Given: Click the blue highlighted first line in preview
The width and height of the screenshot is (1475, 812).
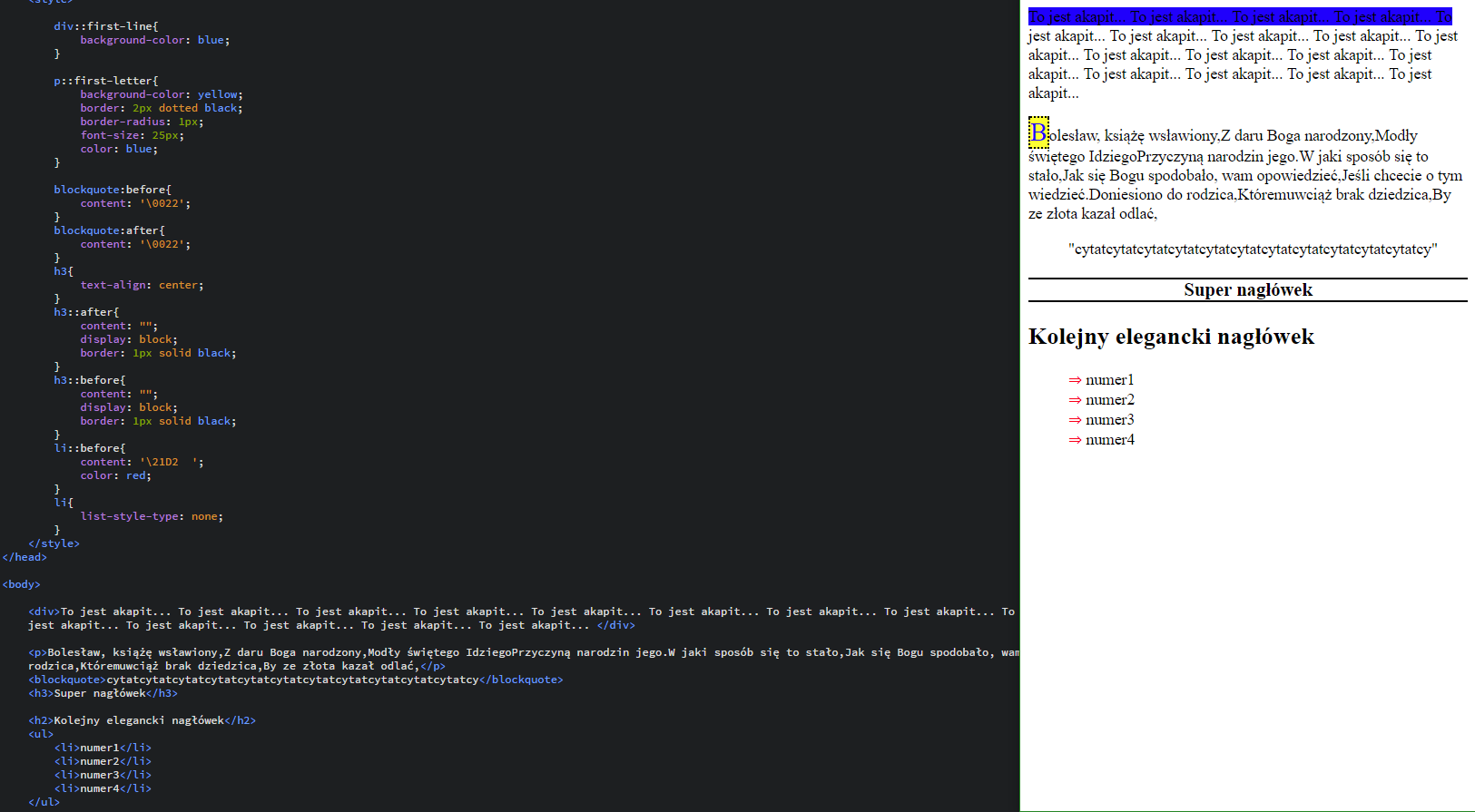Looking at the screenshot, I should 1239,16.
